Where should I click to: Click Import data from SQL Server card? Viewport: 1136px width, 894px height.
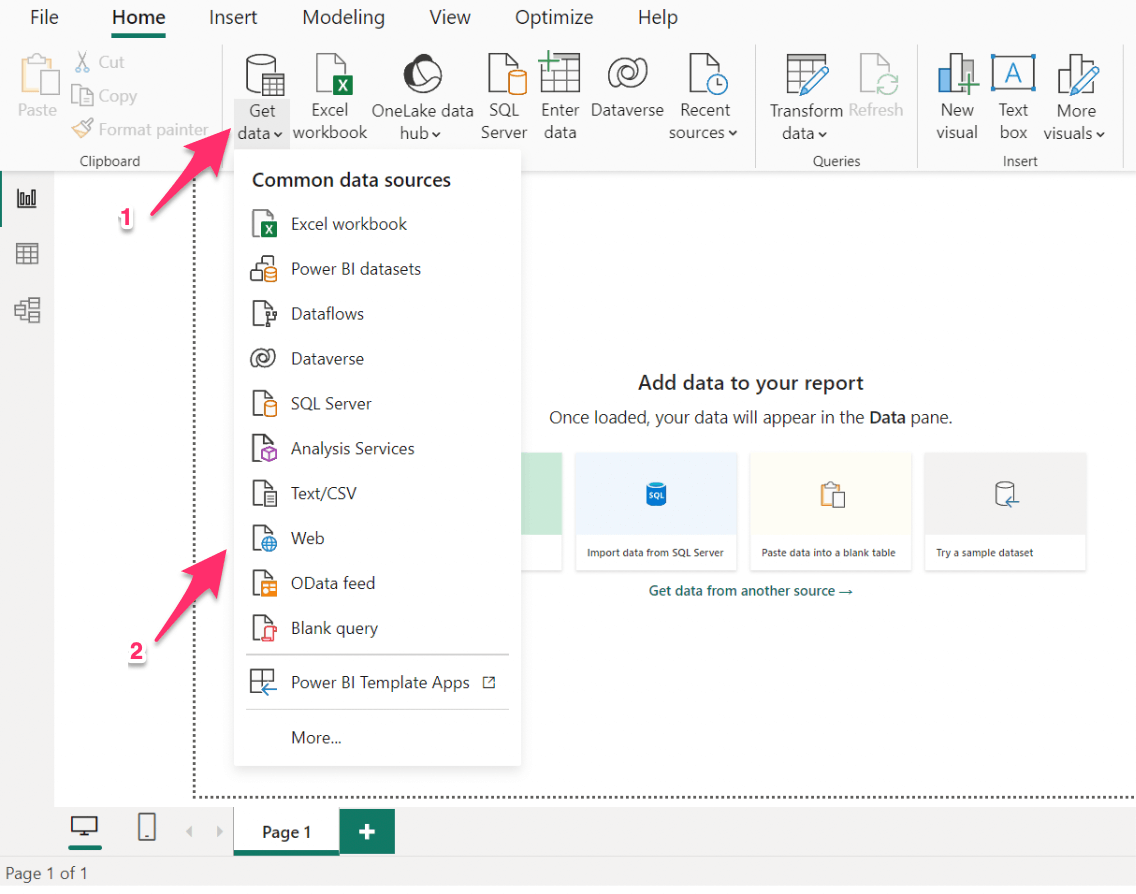pyautogui.click(x=656, y=511)
